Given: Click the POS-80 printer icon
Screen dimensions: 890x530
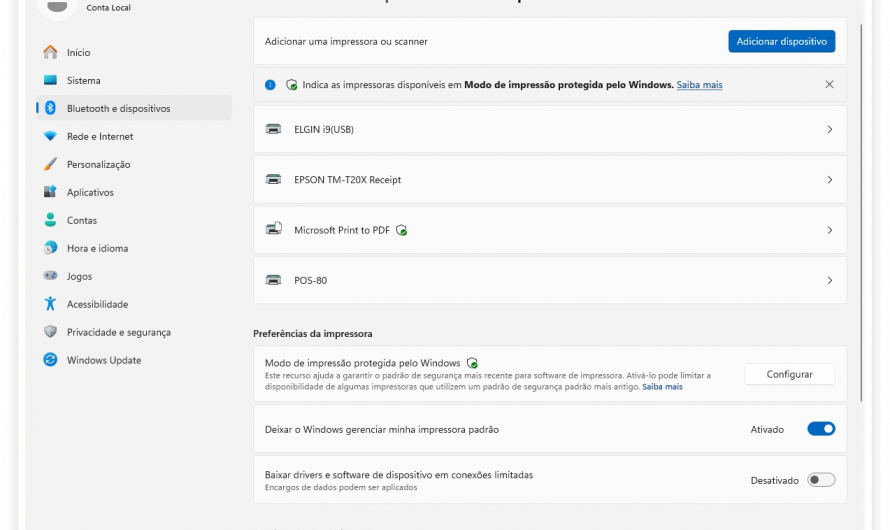Looking at the screenshot, I should (x=273, y=280).
